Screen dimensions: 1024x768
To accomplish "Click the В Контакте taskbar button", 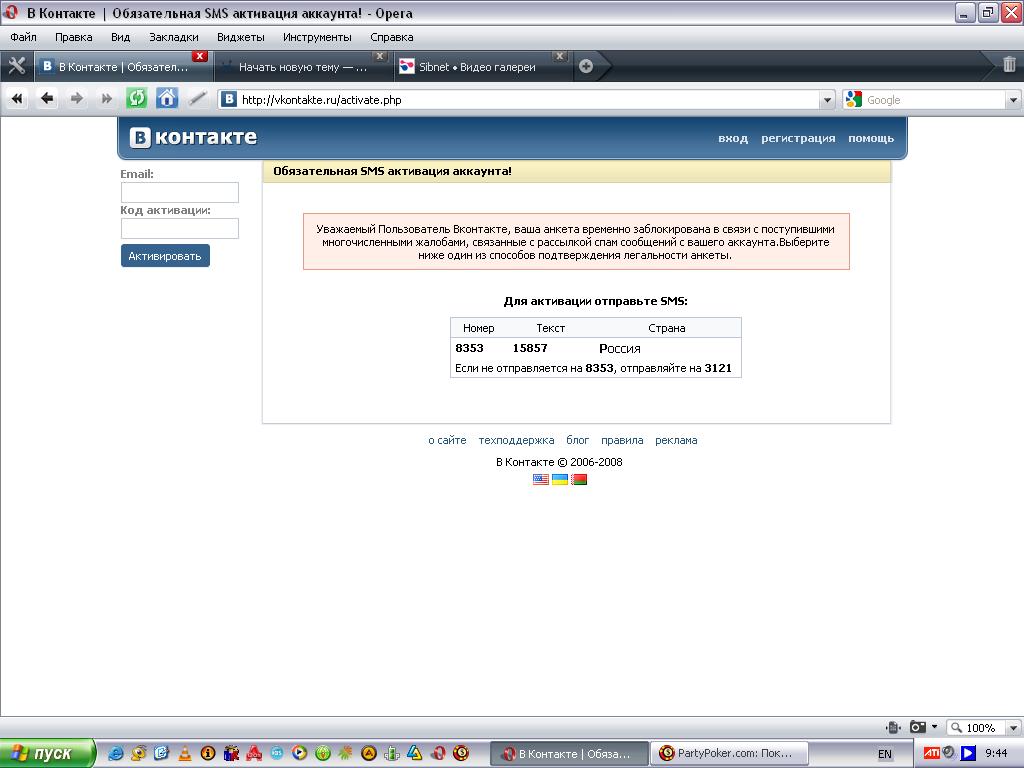I will click(x=569, y=754).
